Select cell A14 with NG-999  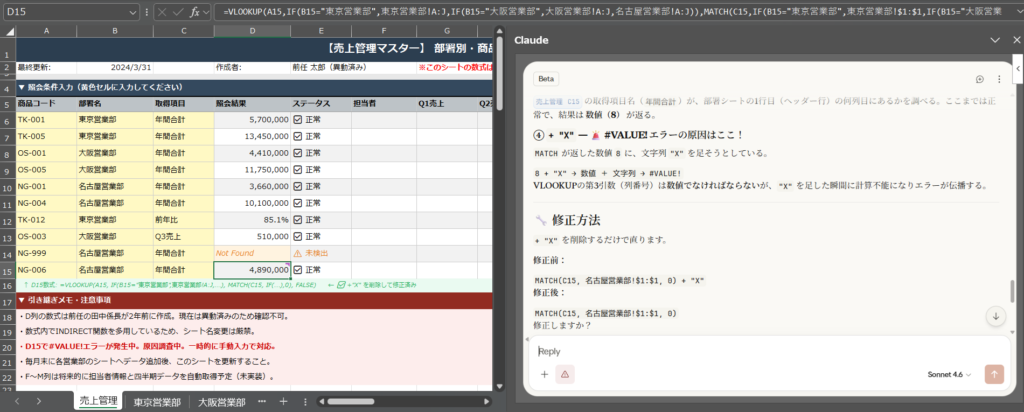[x=46, y=253]
